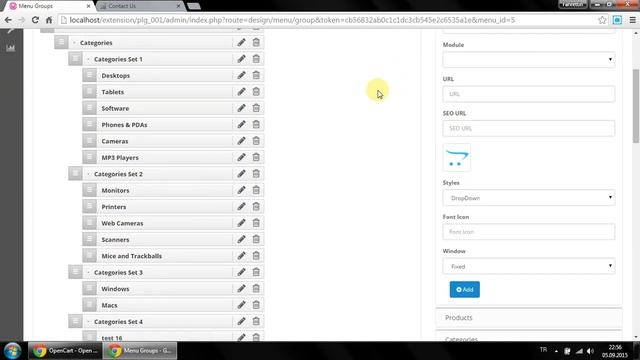
Task: Delete the Desktops menu item
Action: (256, 76)
